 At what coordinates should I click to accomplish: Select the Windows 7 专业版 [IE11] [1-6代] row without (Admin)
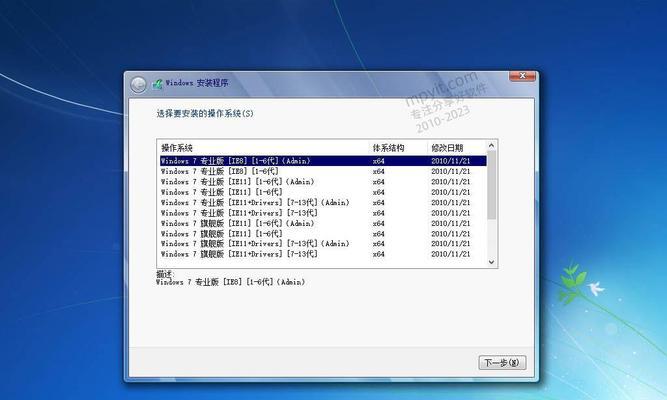(323, 192)
